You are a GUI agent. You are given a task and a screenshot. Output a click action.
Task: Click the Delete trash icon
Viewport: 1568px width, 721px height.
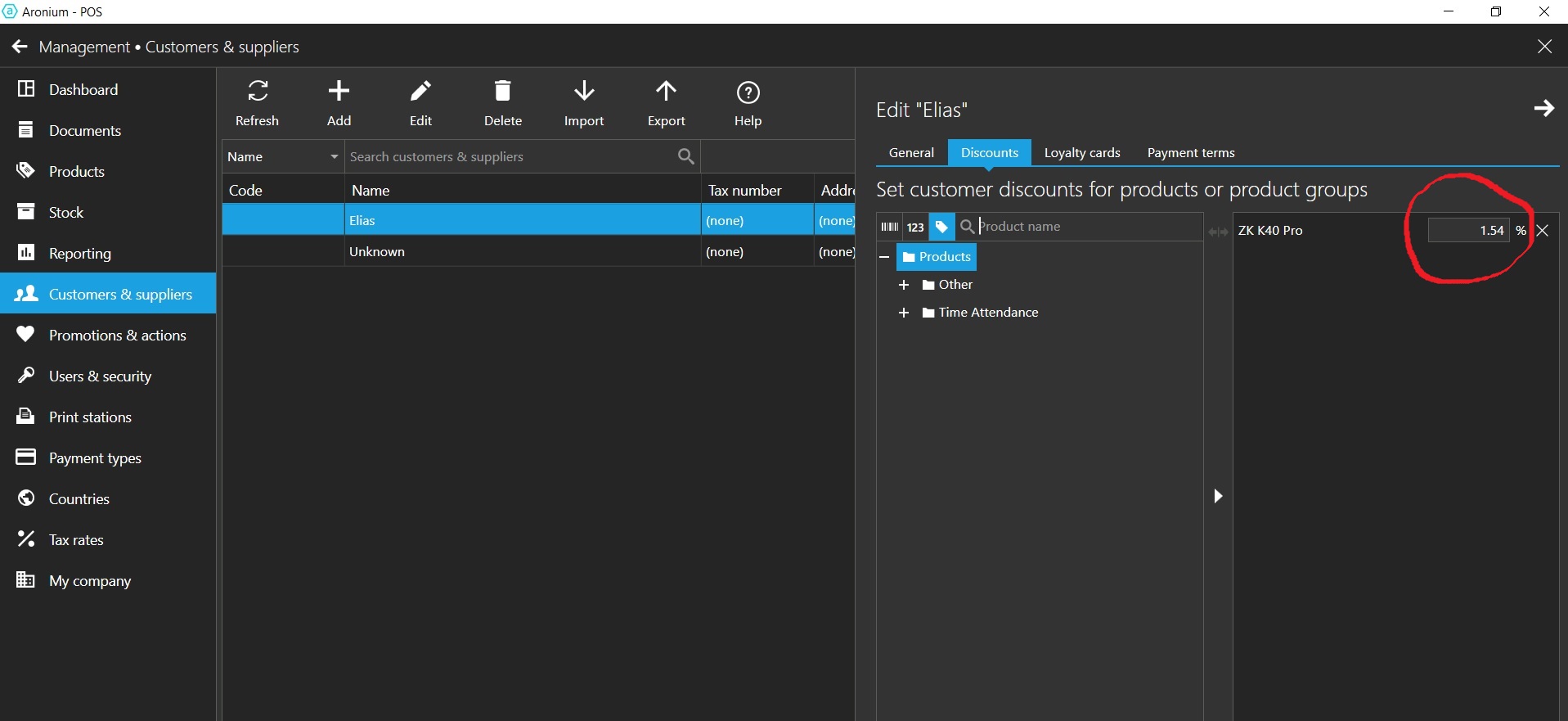[502, 92]
